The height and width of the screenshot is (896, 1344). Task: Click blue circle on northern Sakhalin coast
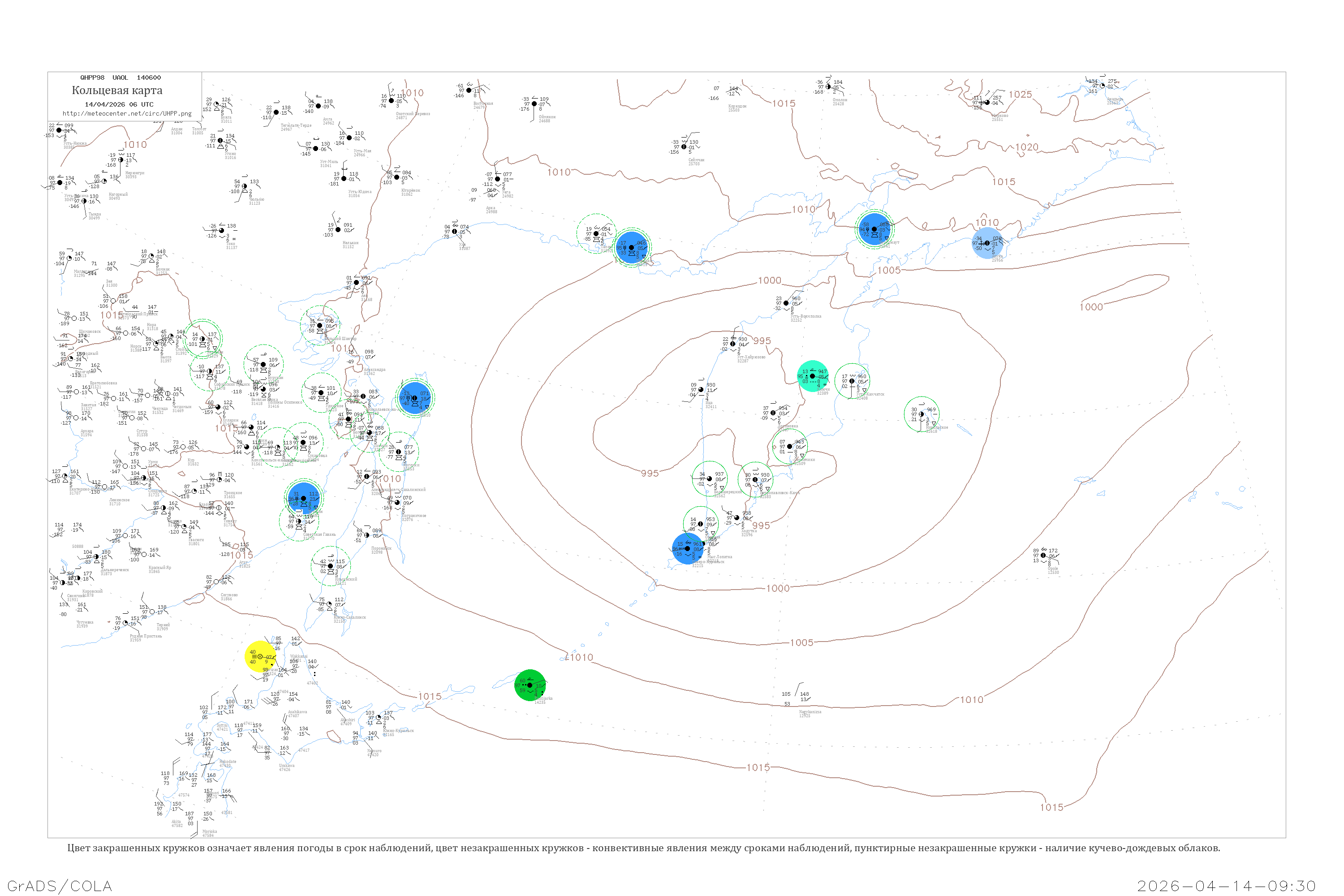coord(415,398)
